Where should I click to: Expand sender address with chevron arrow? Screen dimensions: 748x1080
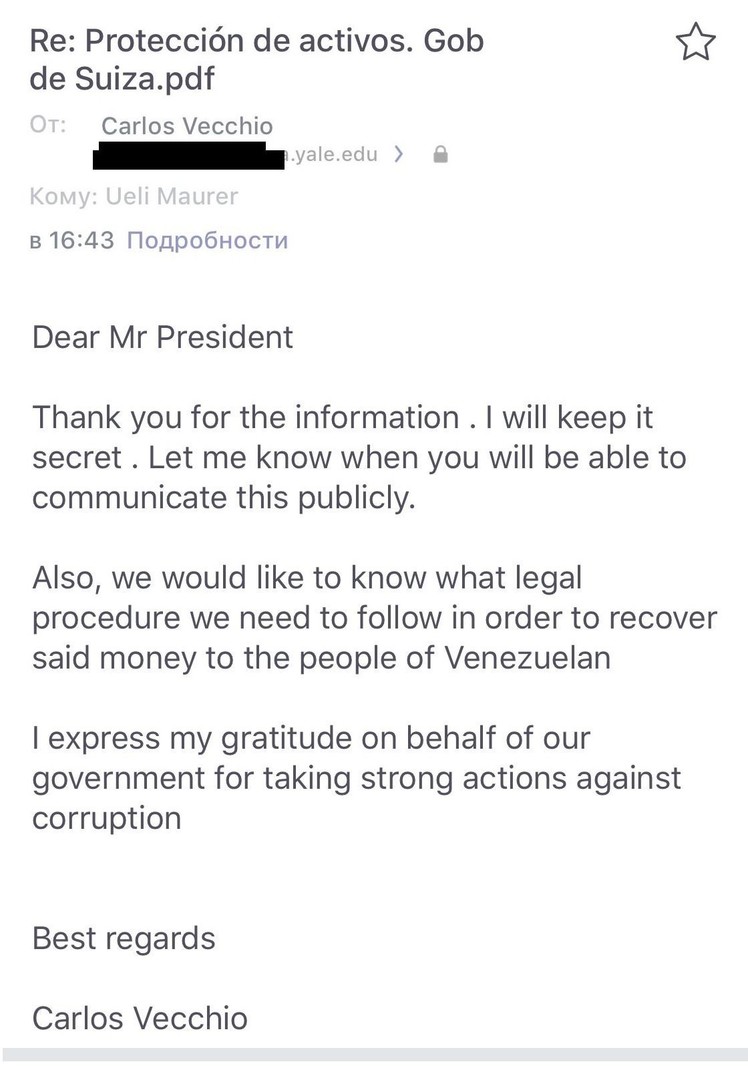pyautogui.click(x=399, y=154)
